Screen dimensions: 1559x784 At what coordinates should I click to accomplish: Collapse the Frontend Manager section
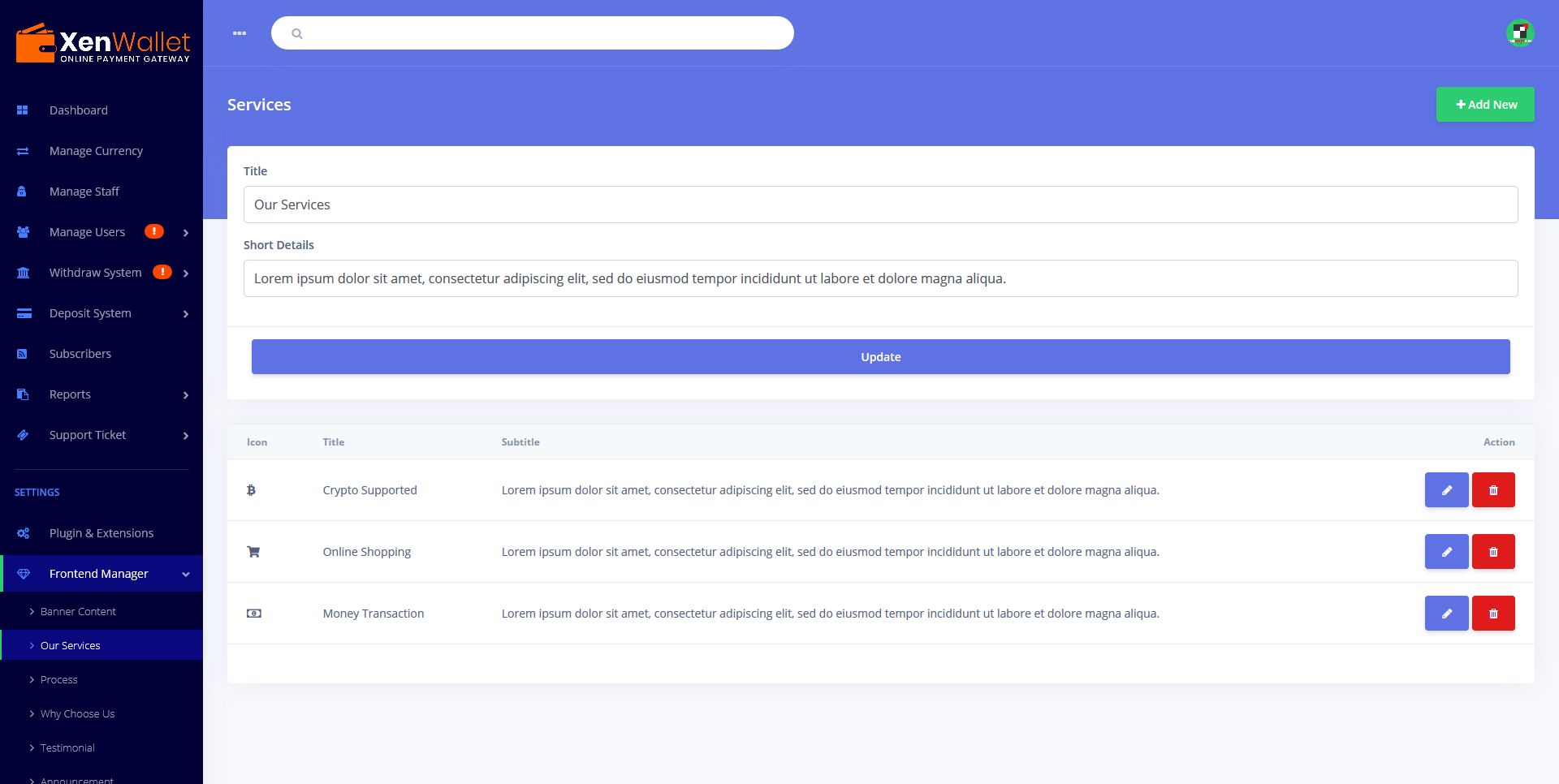click(101, 574)
